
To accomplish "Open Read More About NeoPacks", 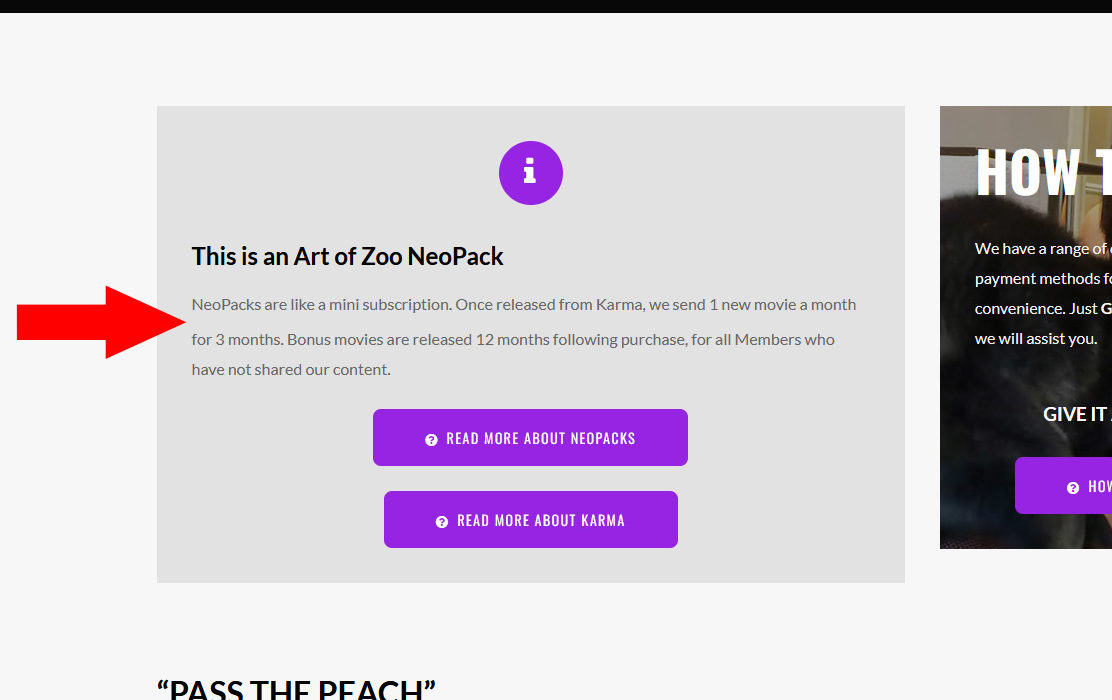I will point(530,437).
